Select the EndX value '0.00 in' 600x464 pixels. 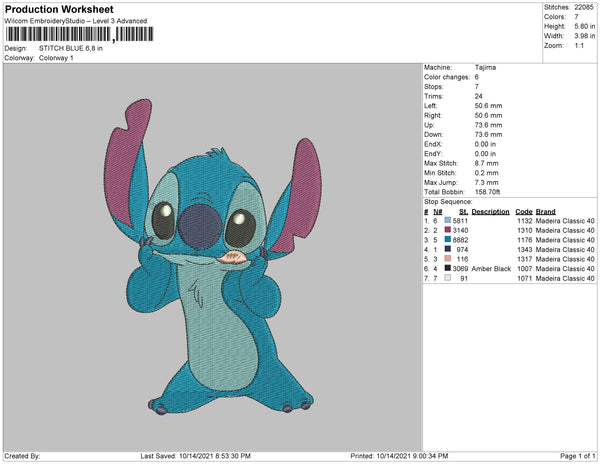485,144
